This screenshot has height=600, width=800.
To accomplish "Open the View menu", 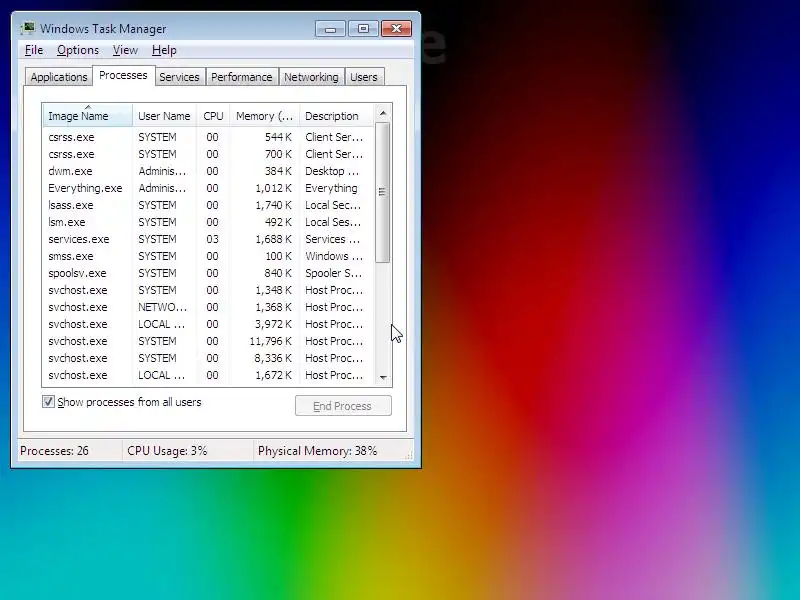I will (125, 50).
